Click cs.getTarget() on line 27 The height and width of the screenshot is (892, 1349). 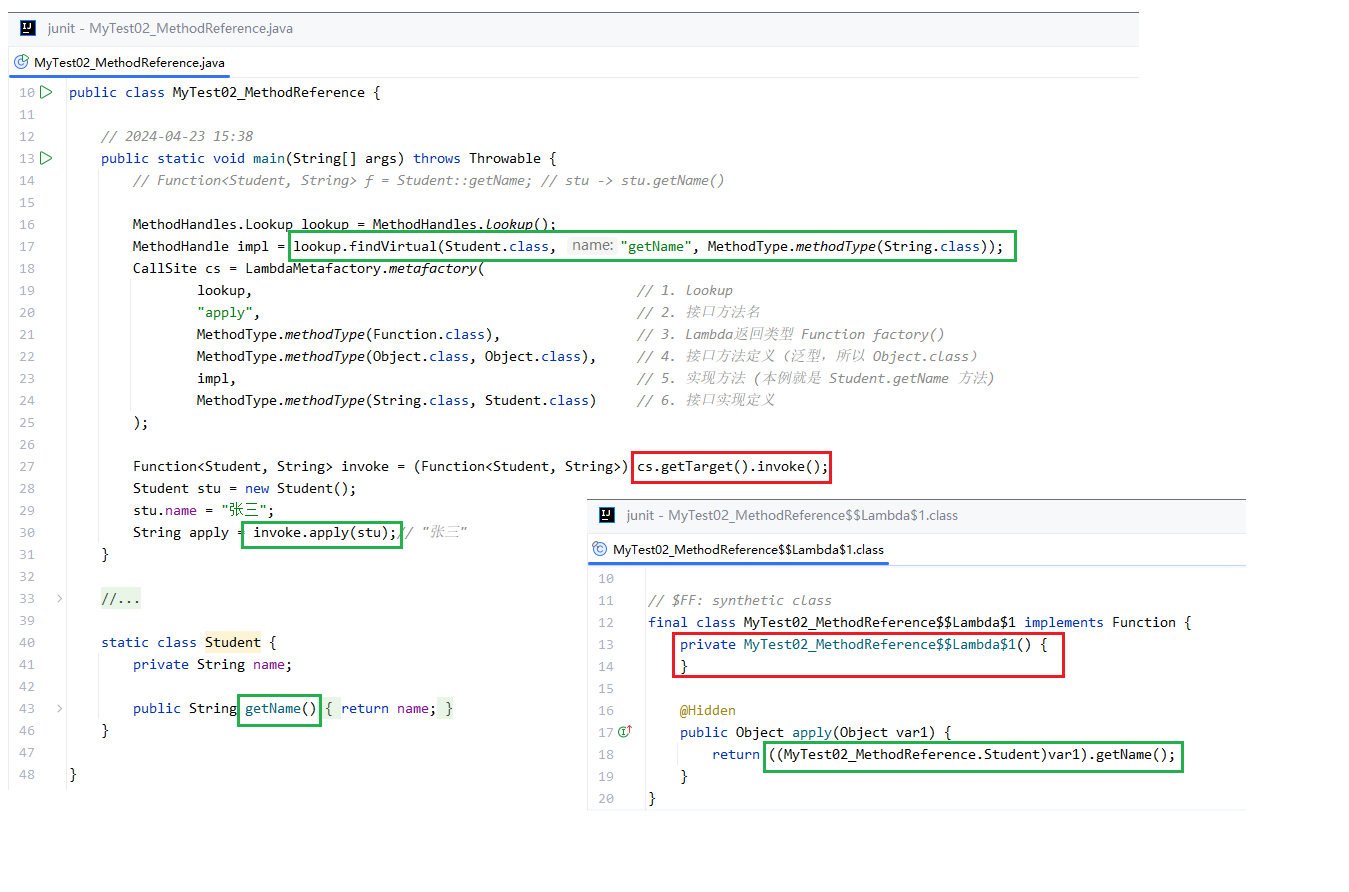[x=693, y=466]
